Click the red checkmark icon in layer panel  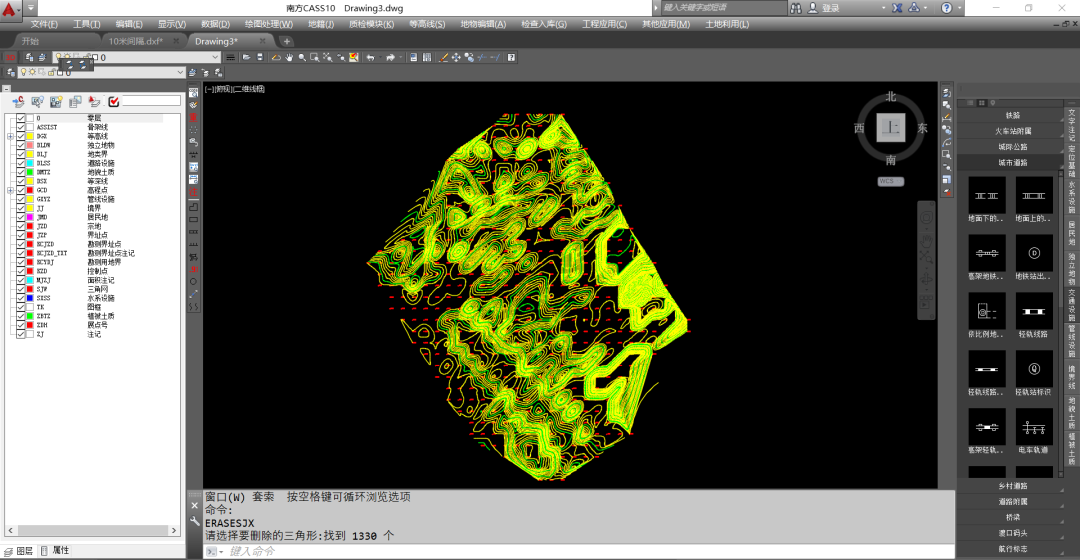[114, 102]
